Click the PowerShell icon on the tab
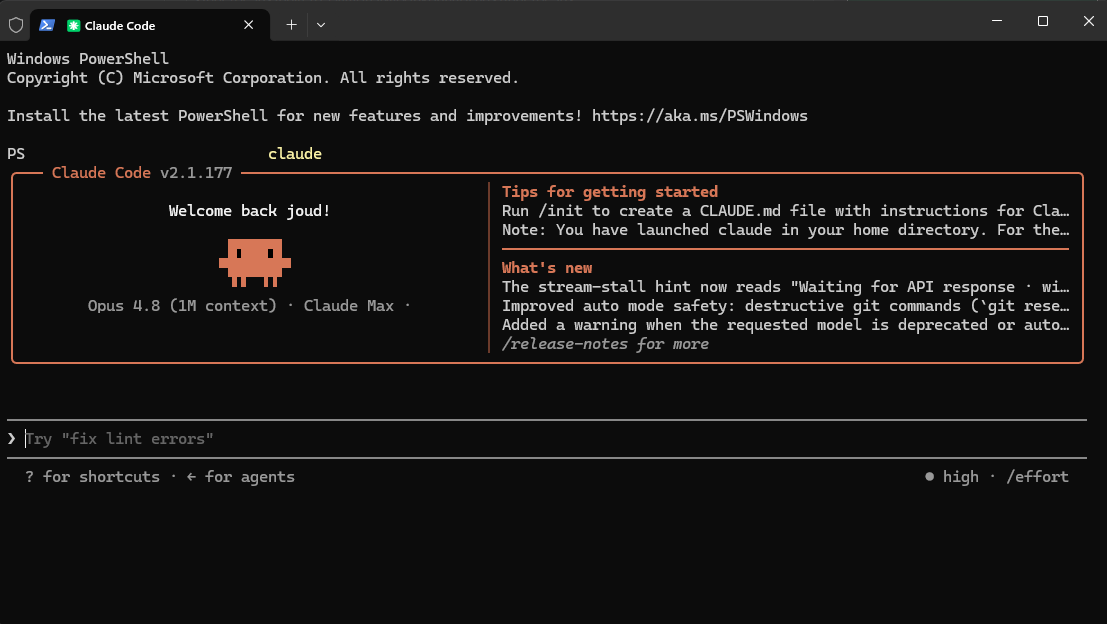1107x624 pixels. click(x=47, y=25)
